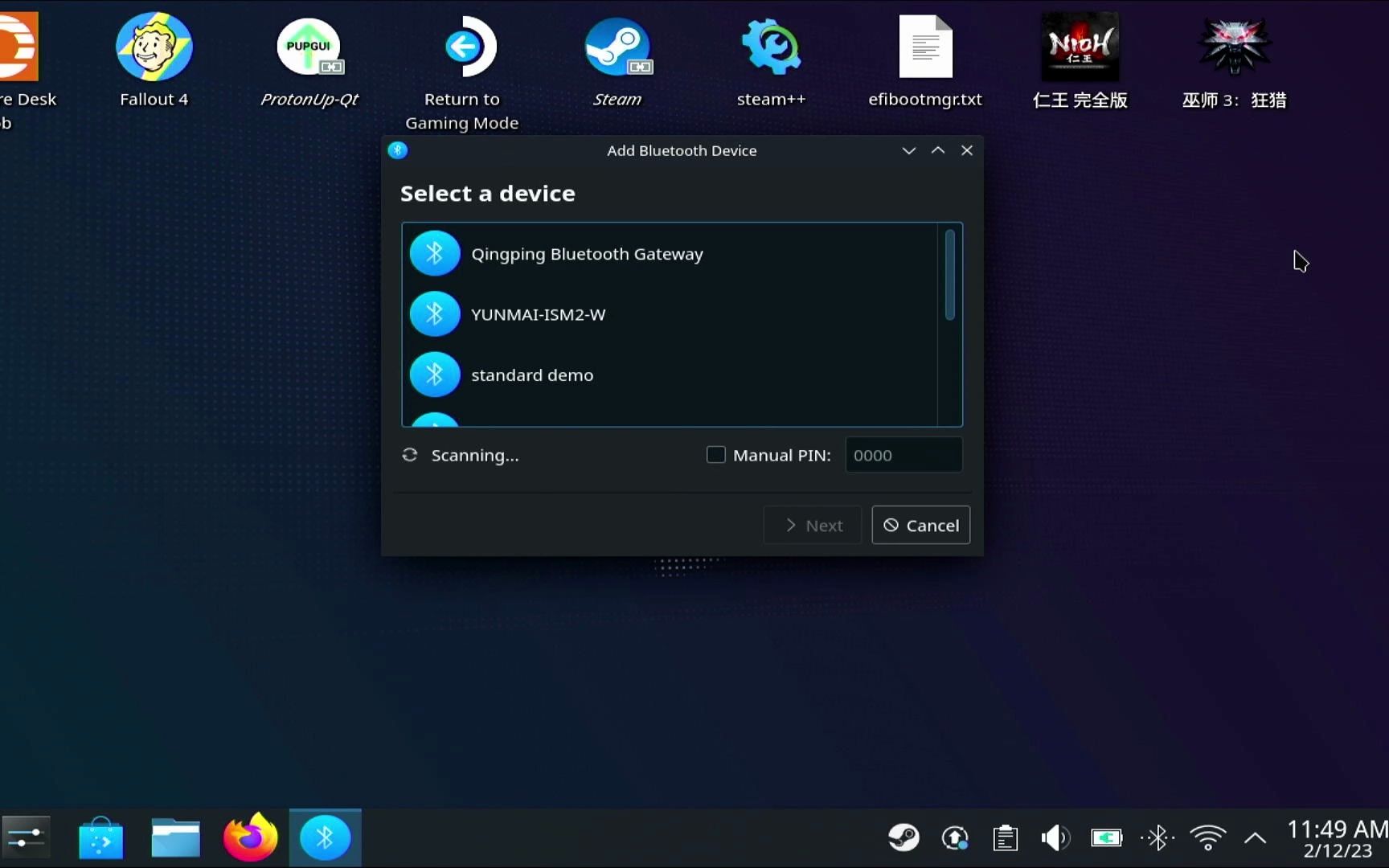Open the volume tray icon
Image resolution: width=1389 pixels, height=868 pixels.
(1055, 838)
